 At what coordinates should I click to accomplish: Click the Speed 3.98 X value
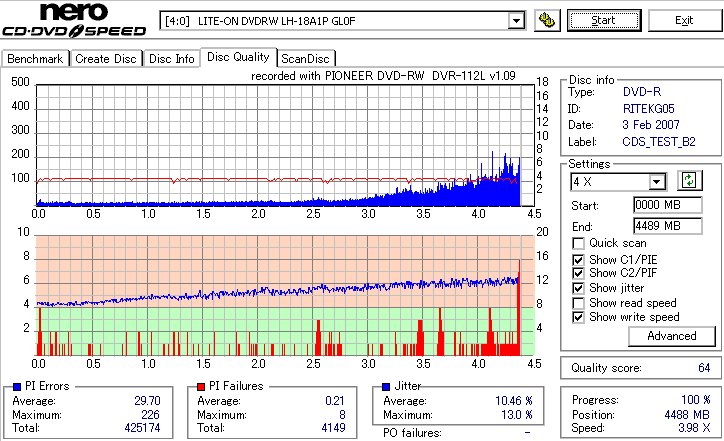coord(694,428)
